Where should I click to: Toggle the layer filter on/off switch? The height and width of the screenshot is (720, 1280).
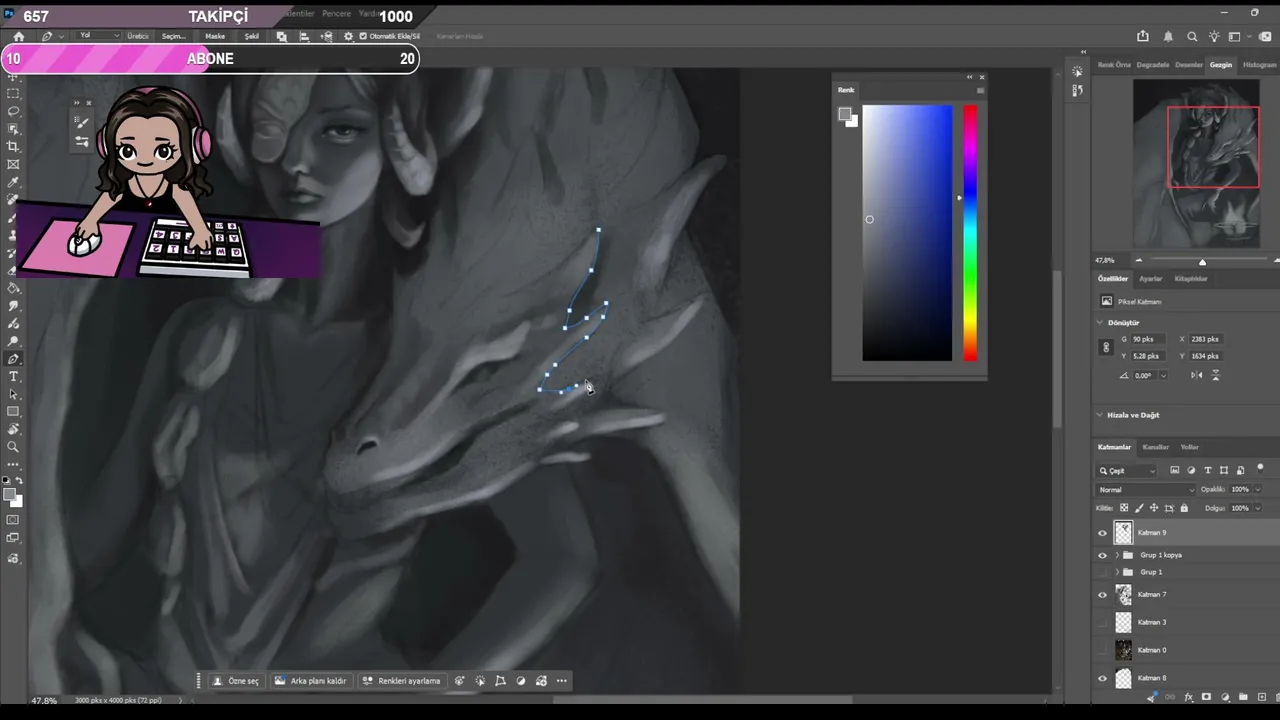coord(1259,468)
